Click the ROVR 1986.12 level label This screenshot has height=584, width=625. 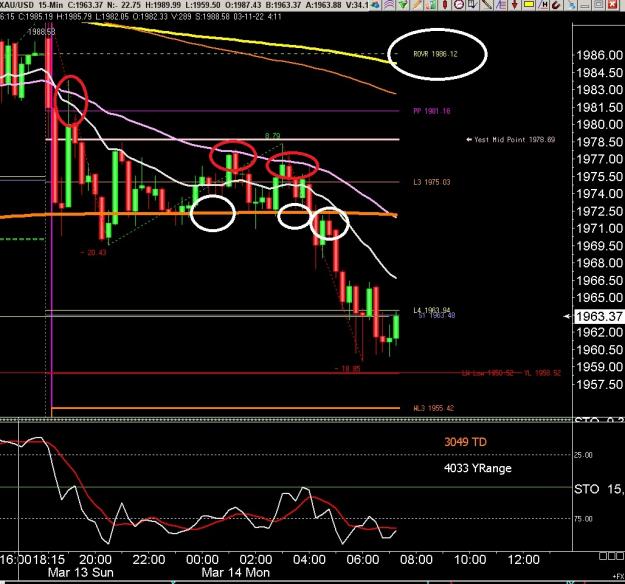tap(435, 54)
